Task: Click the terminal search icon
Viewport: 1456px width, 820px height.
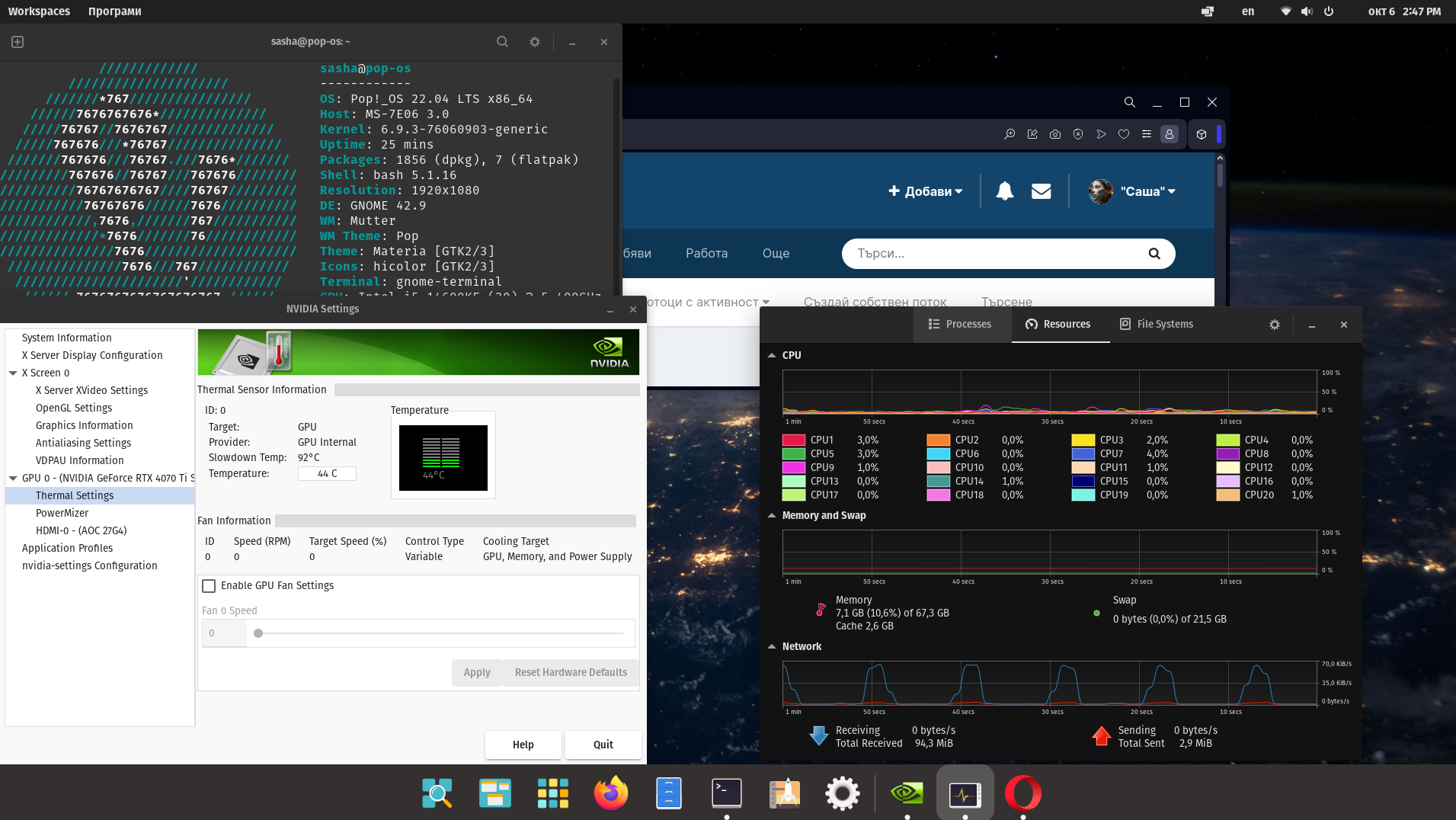Action: coord(502,42)
